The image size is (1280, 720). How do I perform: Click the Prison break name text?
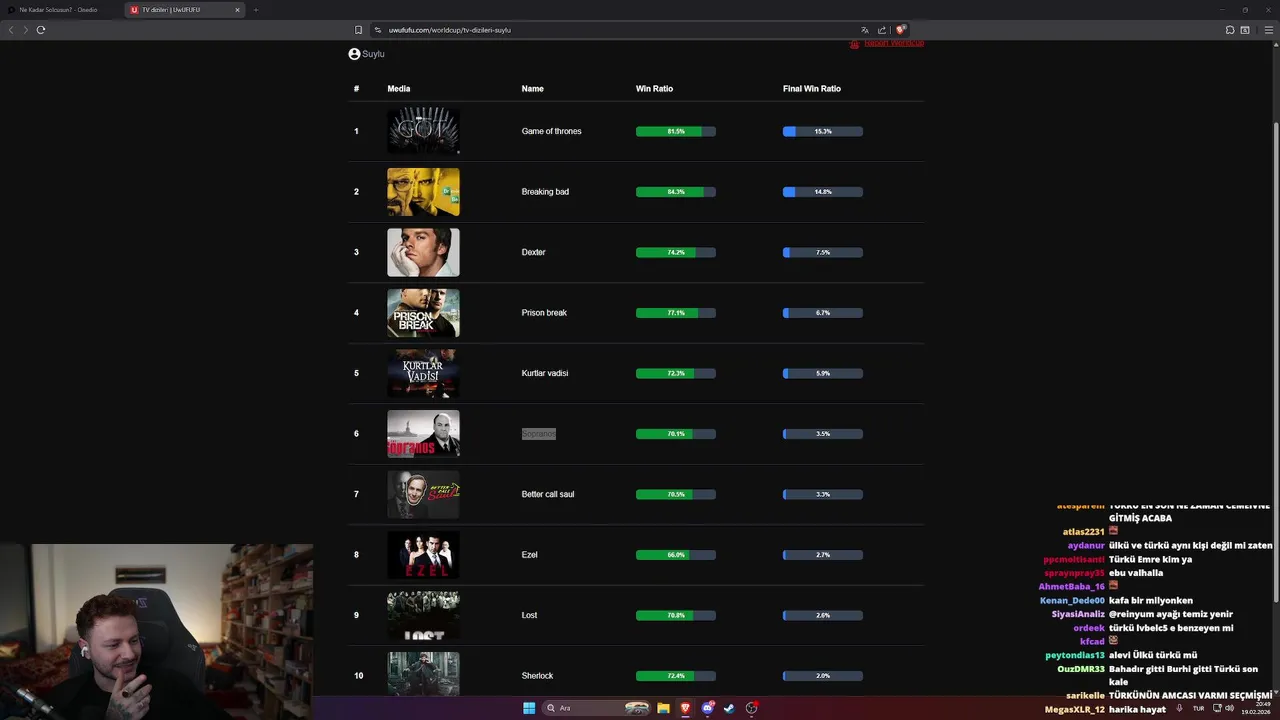[544, 313]
